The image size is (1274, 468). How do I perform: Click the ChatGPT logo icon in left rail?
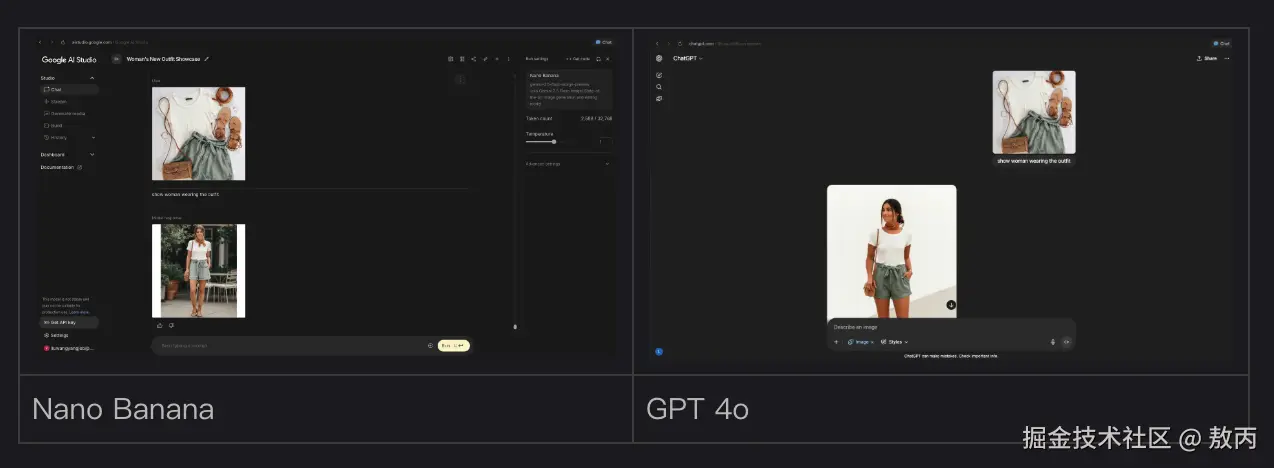pos(659,58)
